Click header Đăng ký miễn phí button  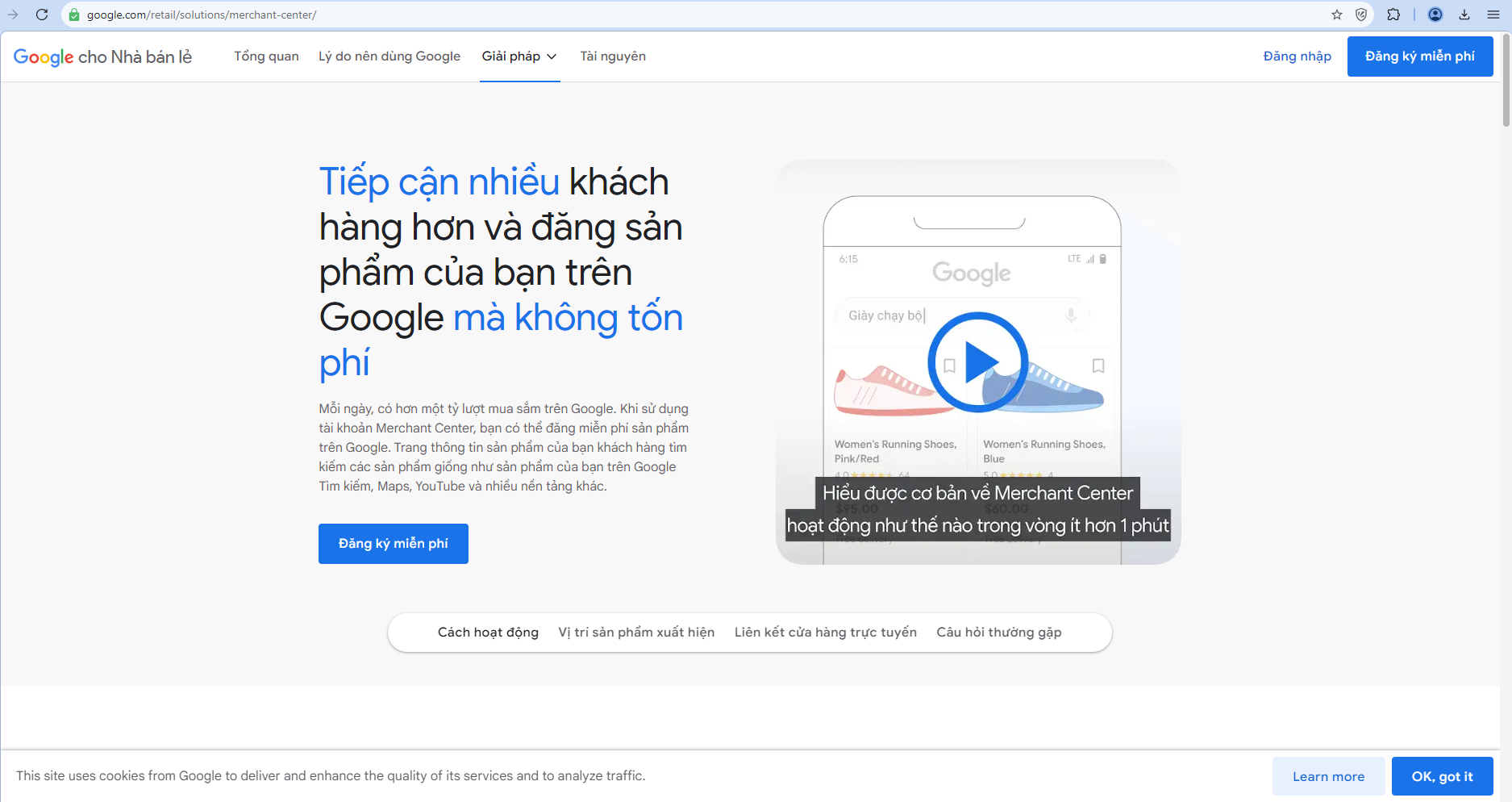pyautogui.click(x=1420, y=56)
